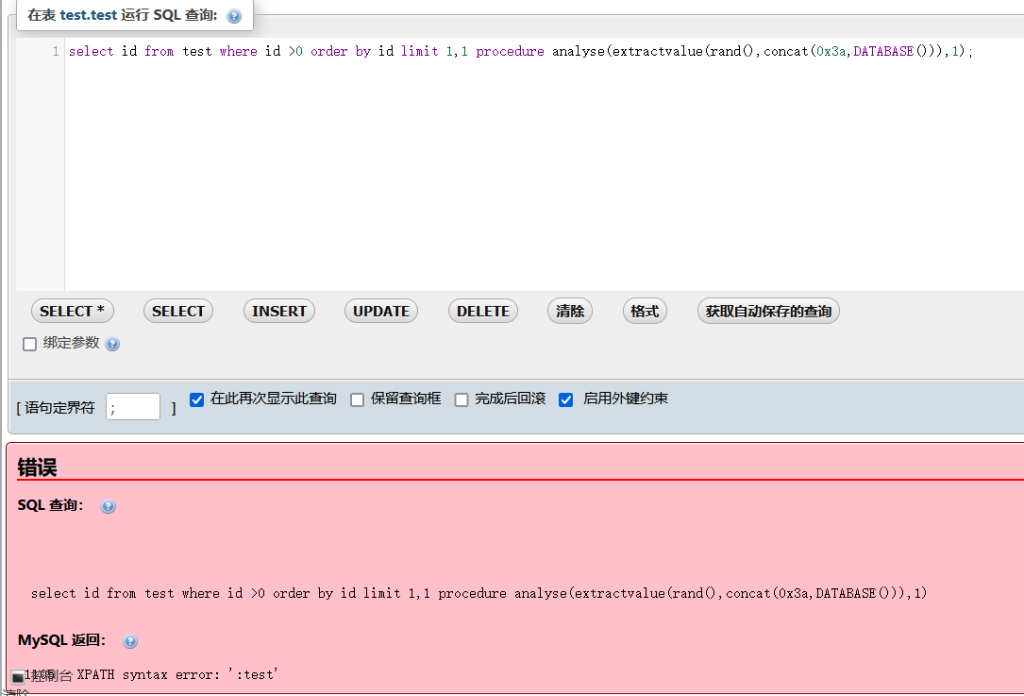This screenshot has height=696, width=1024.
Task: Clear the query with 清除 button
Action: pos(569,311)
